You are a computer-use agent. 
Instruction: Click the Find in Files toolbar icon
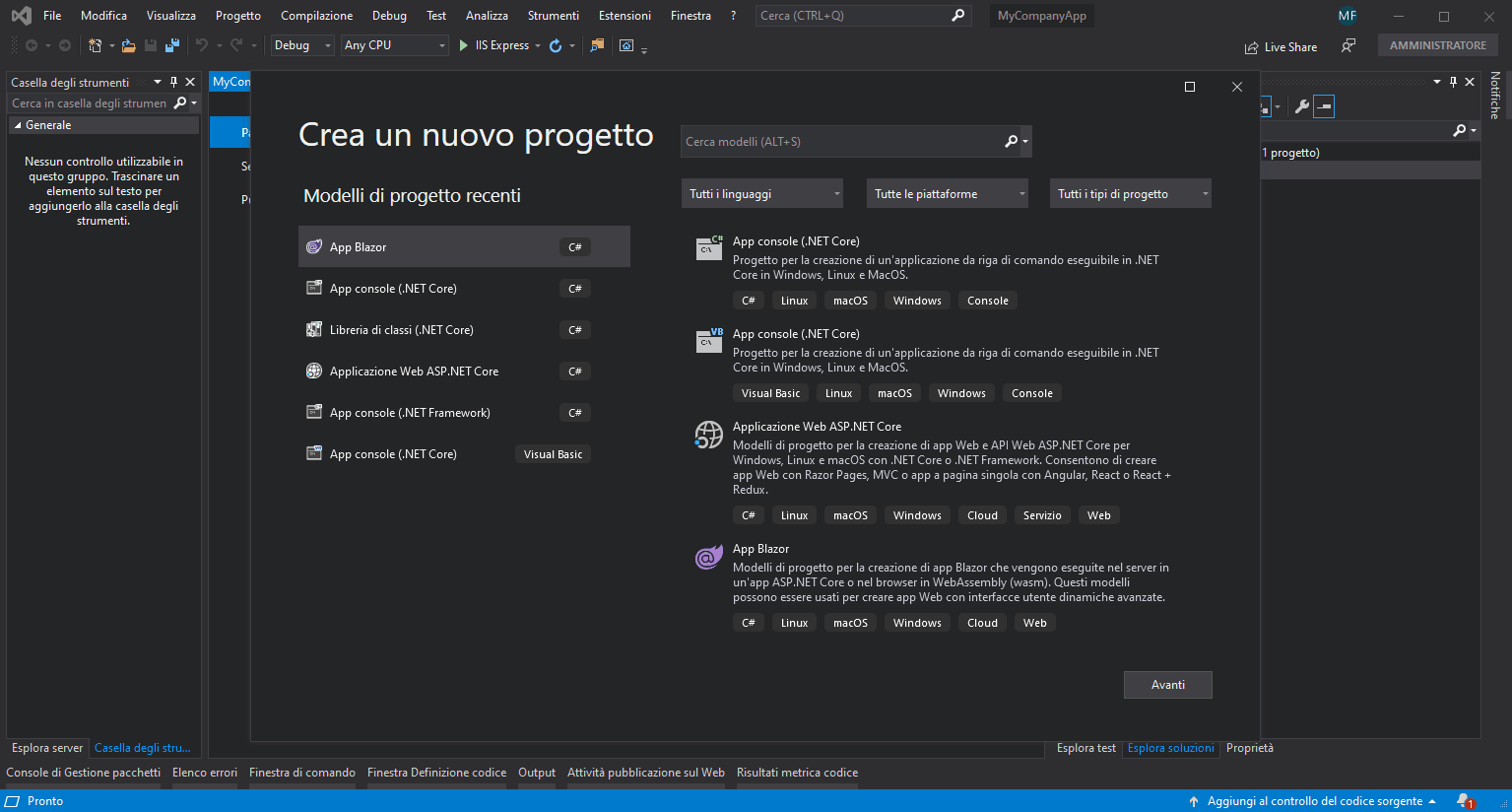pos(597,45)
